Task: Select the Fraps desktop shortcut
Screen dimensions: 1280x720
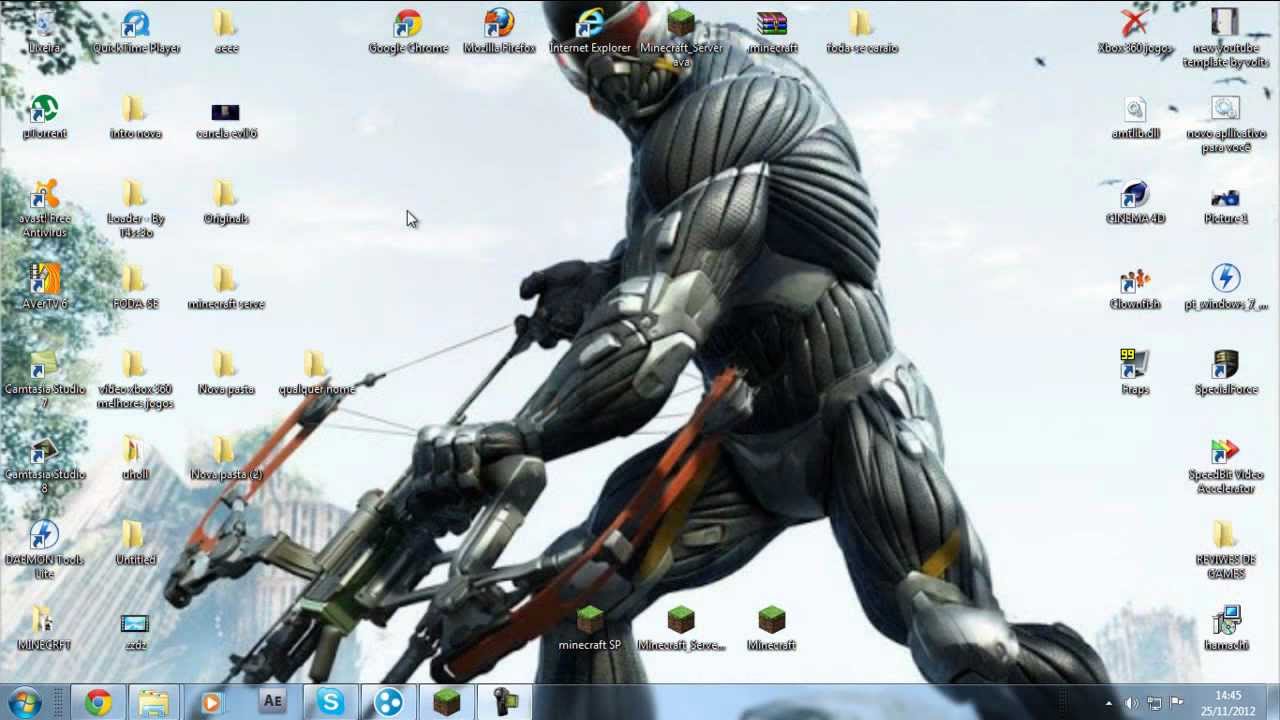Action: [x=1134, y=372]
